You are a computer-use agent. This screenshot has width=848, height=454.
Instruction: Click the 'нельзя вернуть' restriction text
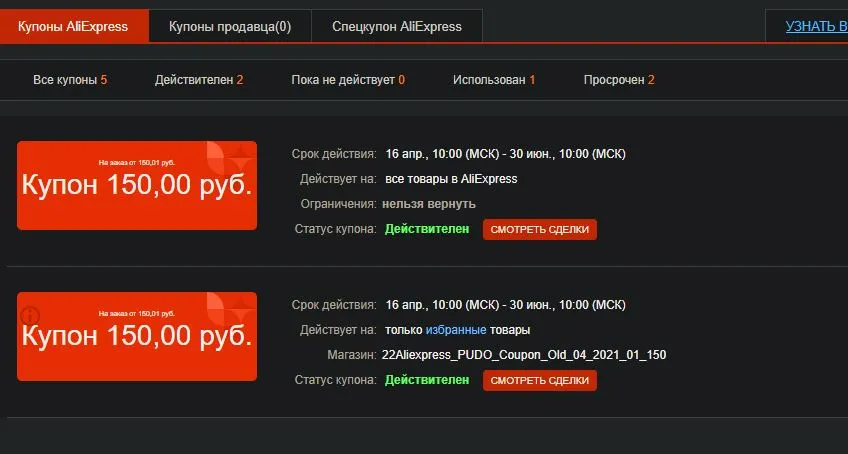click(429, 204)
